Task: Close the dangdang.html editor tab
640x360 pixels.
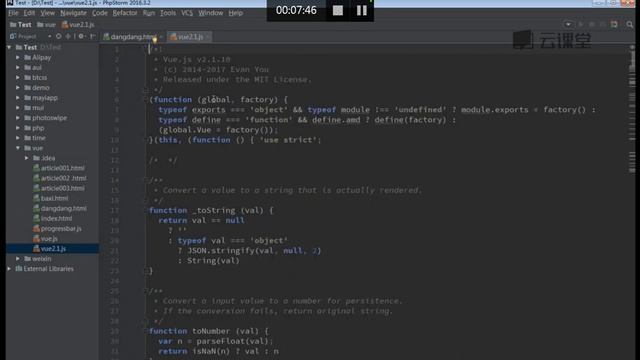Action: coord(161,37)
